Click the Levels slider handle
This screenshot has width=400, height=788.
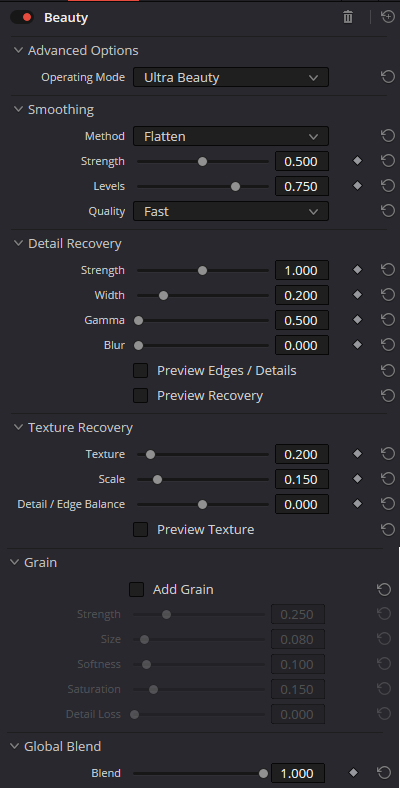point(235,186)
